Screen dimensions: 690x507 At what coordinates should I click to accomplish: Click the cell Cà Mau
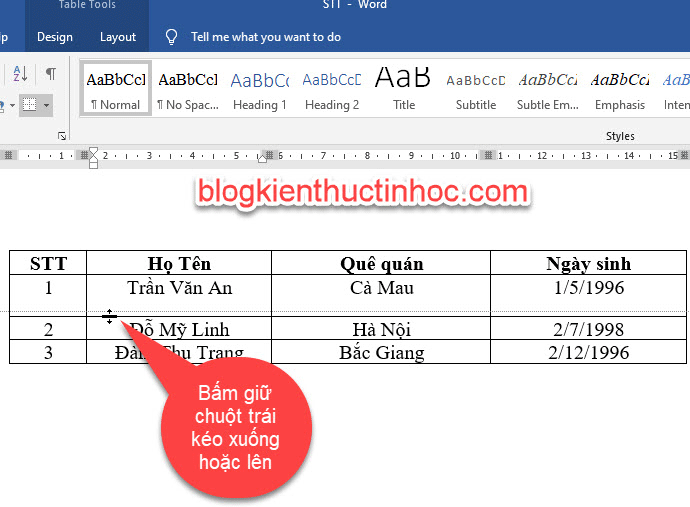[381, 293]
